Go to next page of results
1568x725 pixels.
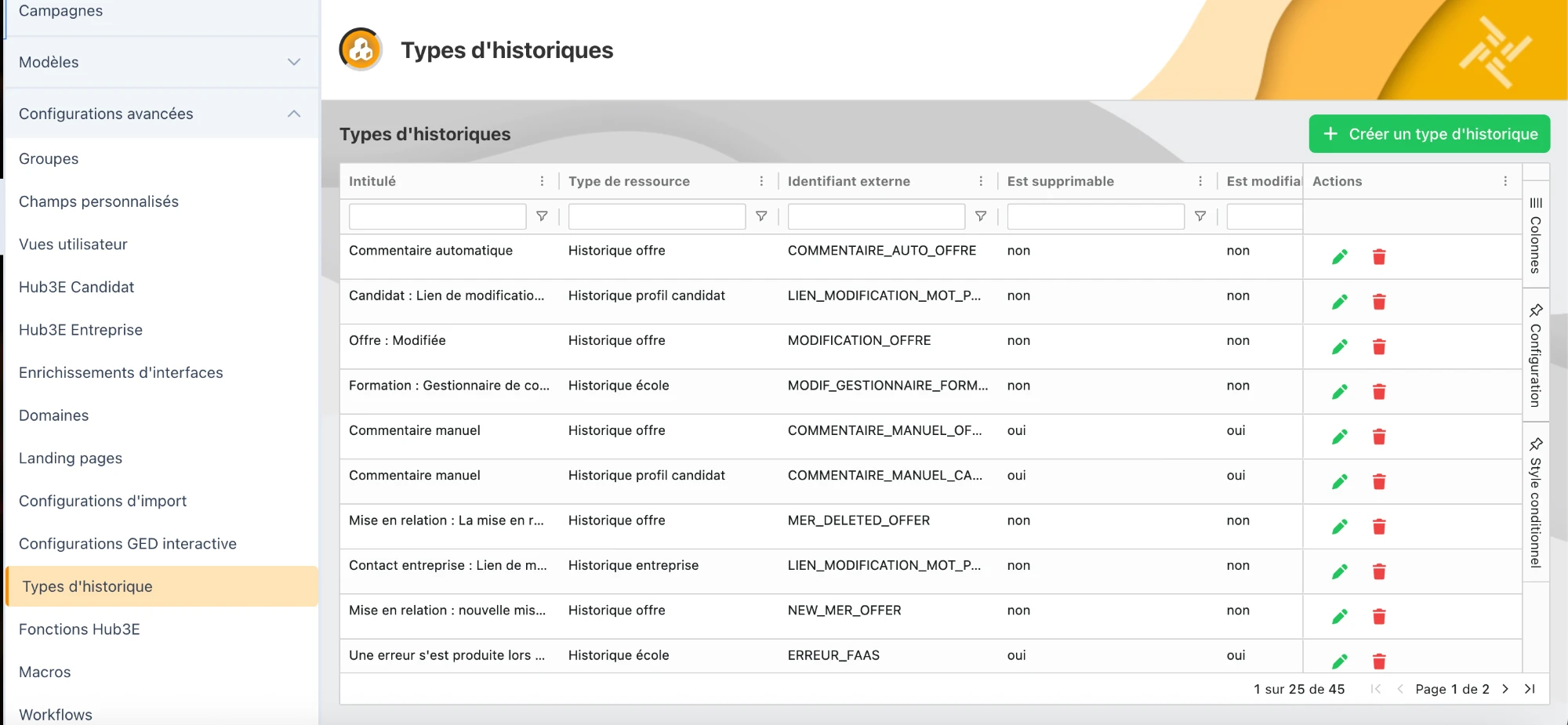coord(1505,689)
